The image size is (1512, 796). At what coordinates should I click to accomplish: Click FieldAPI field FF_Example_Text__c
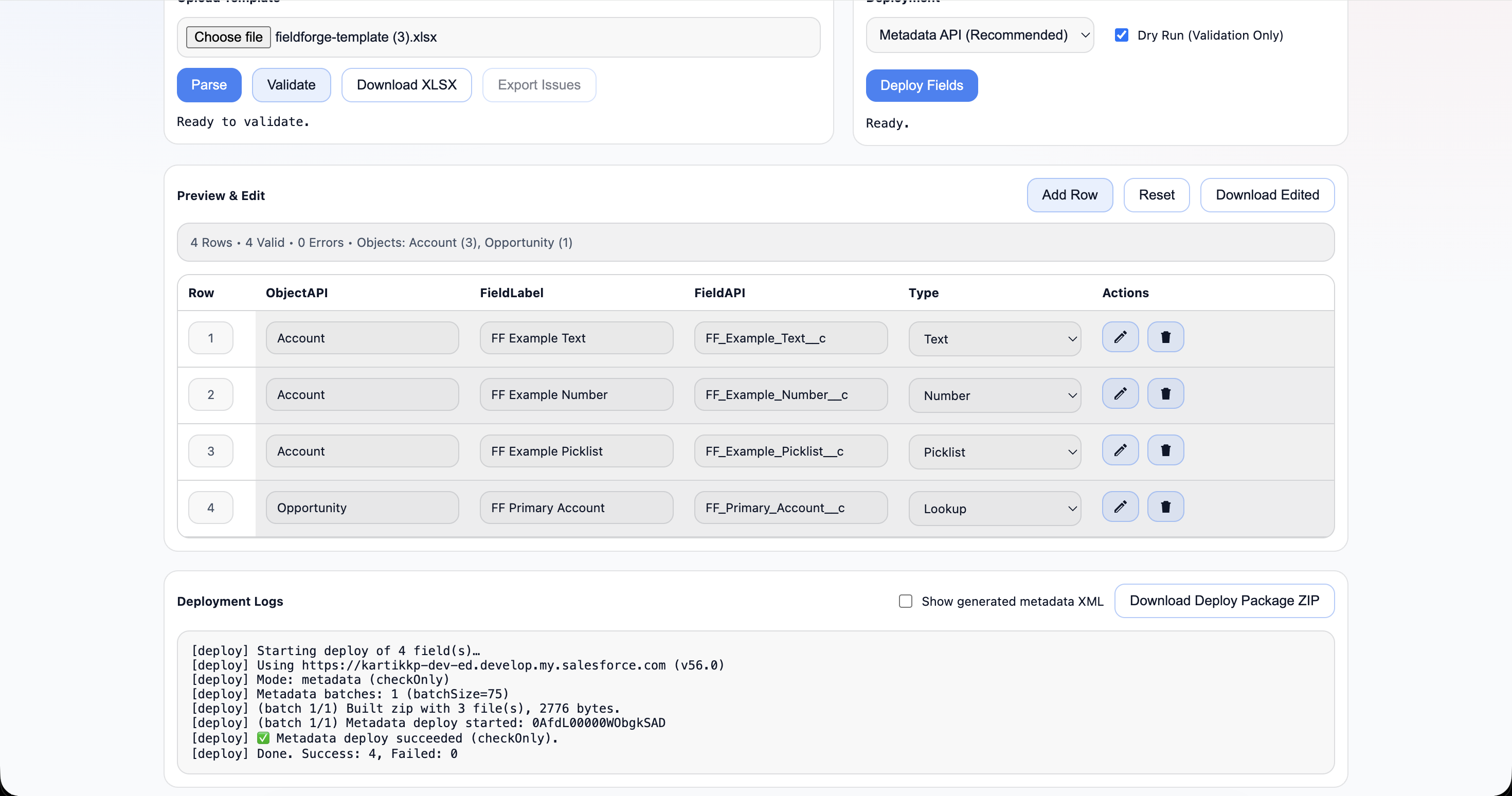[x=790, y=337]
